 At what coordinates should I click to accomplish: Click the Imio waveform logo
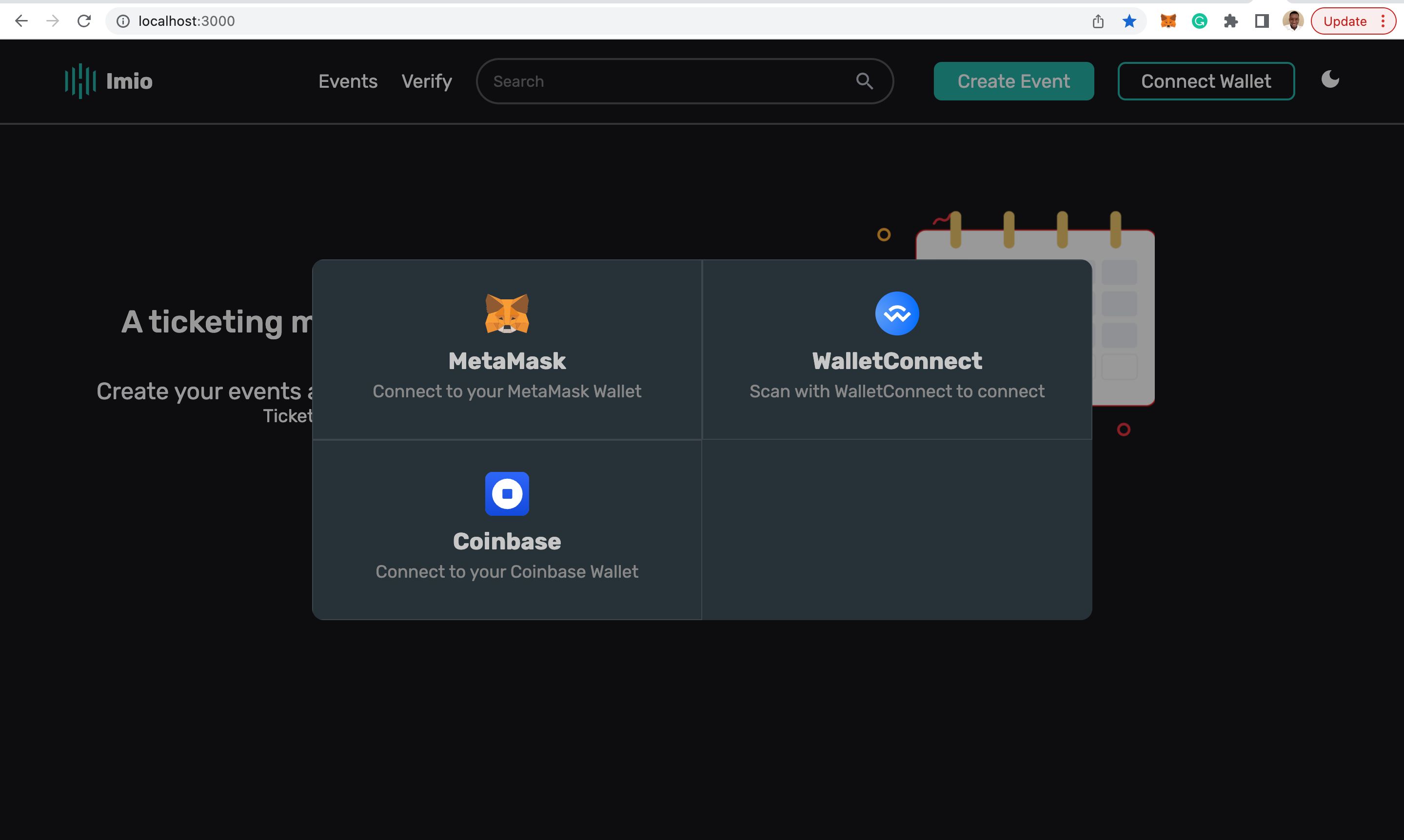[80, 81]
